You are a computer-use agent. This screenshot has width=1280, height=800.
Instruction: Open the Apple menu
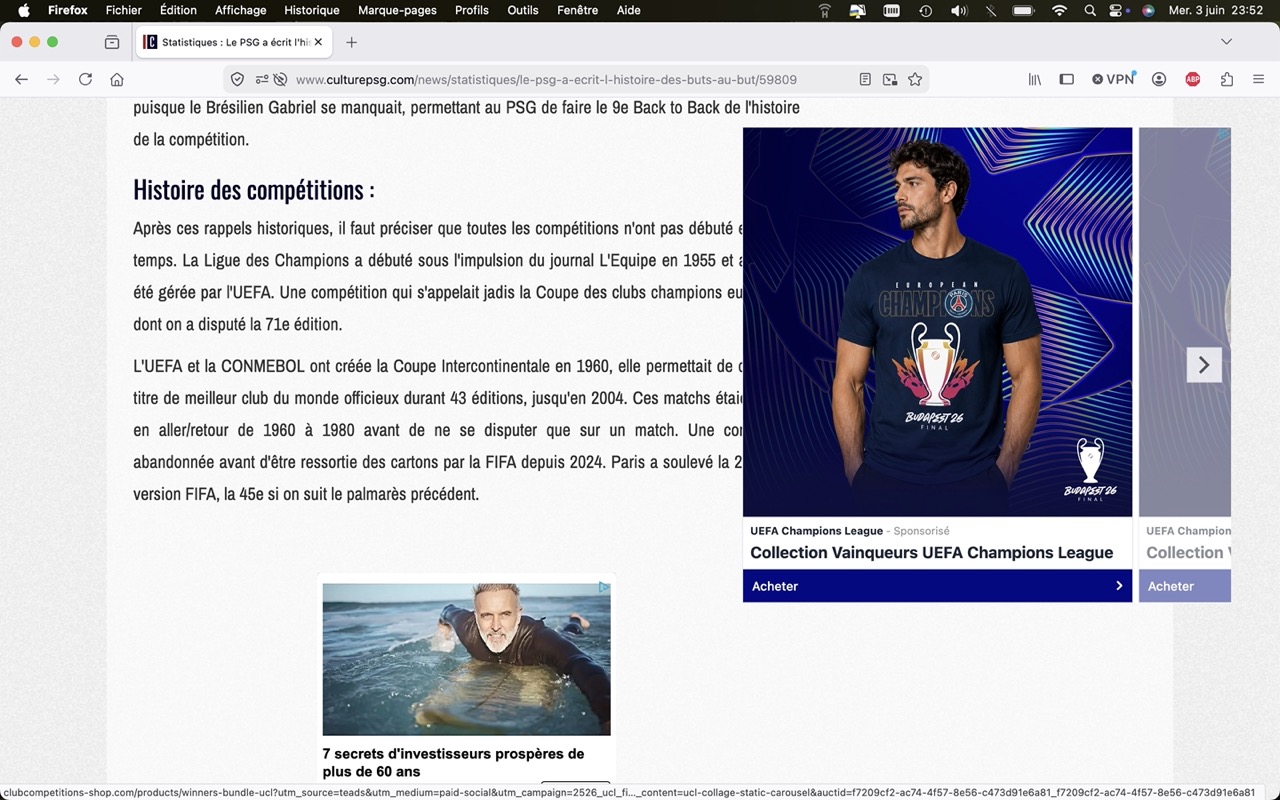tap(24, 11)
